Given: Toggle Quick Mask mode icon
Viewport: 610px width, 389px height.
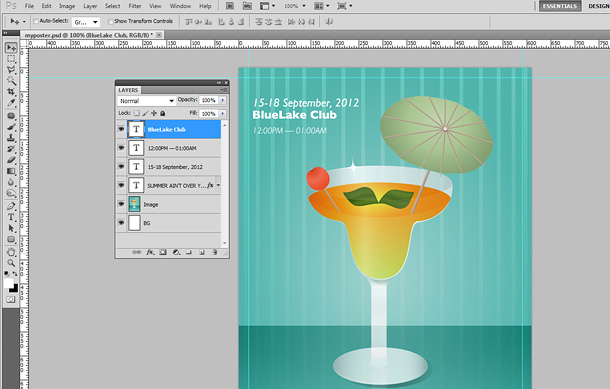Looking at the screenshot, I should pos(11,300).
